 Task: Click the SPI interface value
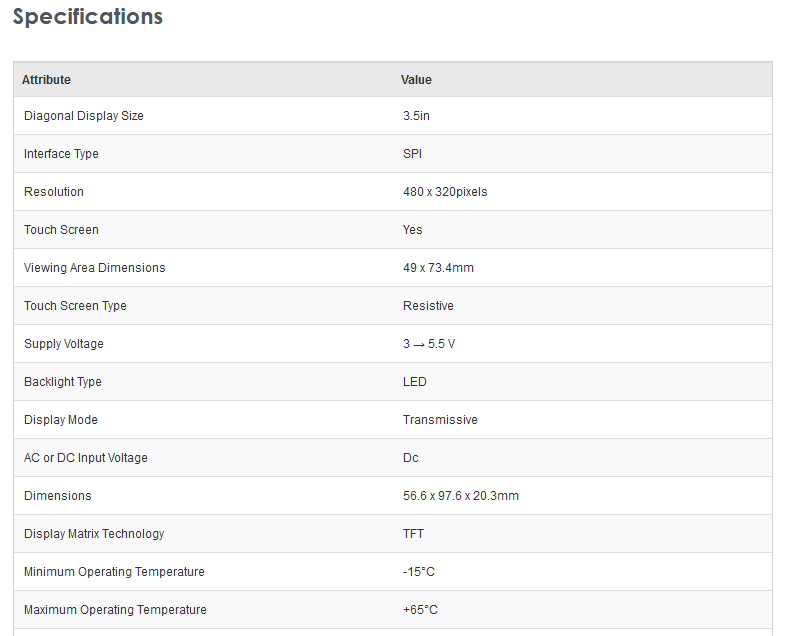(x=412, y=154)
